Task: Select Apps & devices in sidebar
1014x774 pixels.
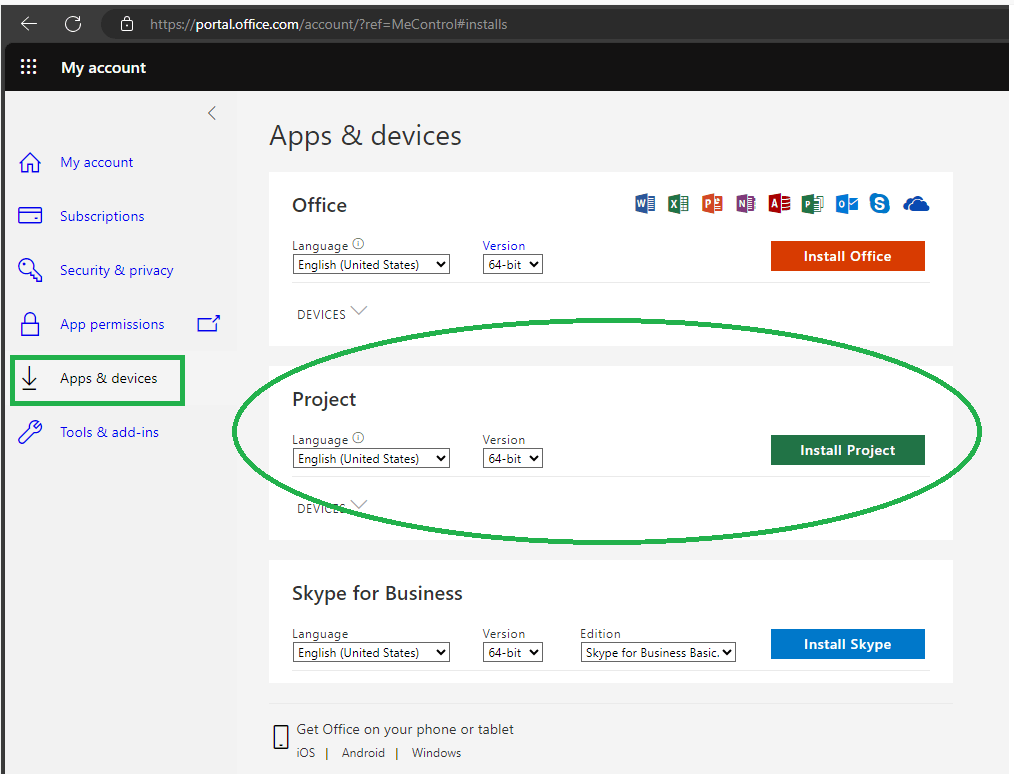Action: click(109, 378)
